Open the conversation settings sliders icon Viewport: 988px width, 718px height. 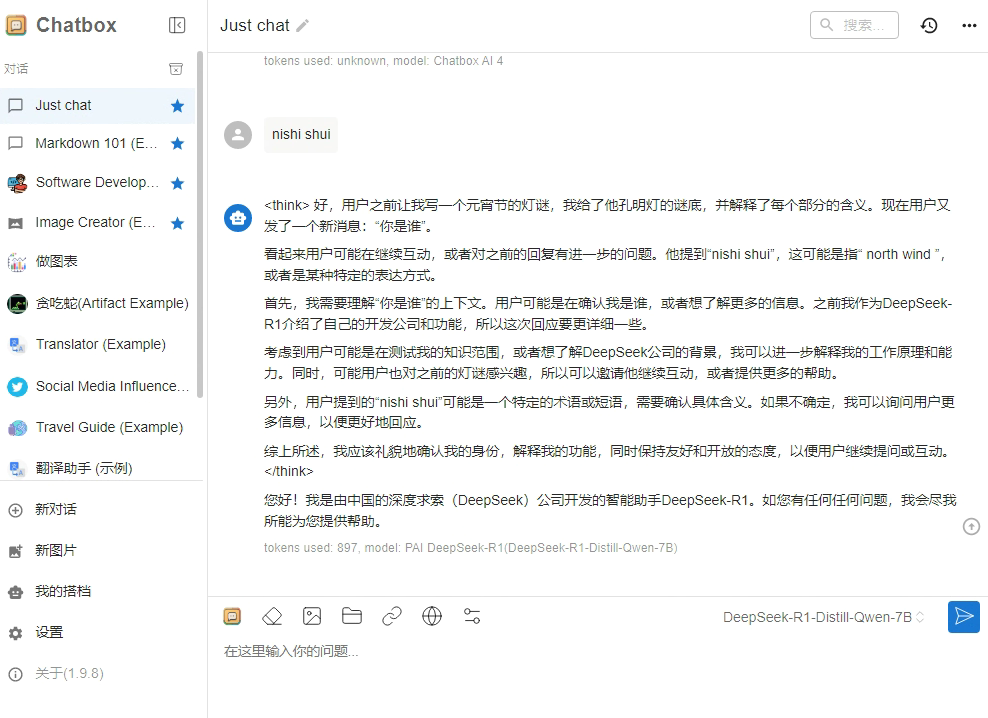pyautogui.click(x=472, y=616)
